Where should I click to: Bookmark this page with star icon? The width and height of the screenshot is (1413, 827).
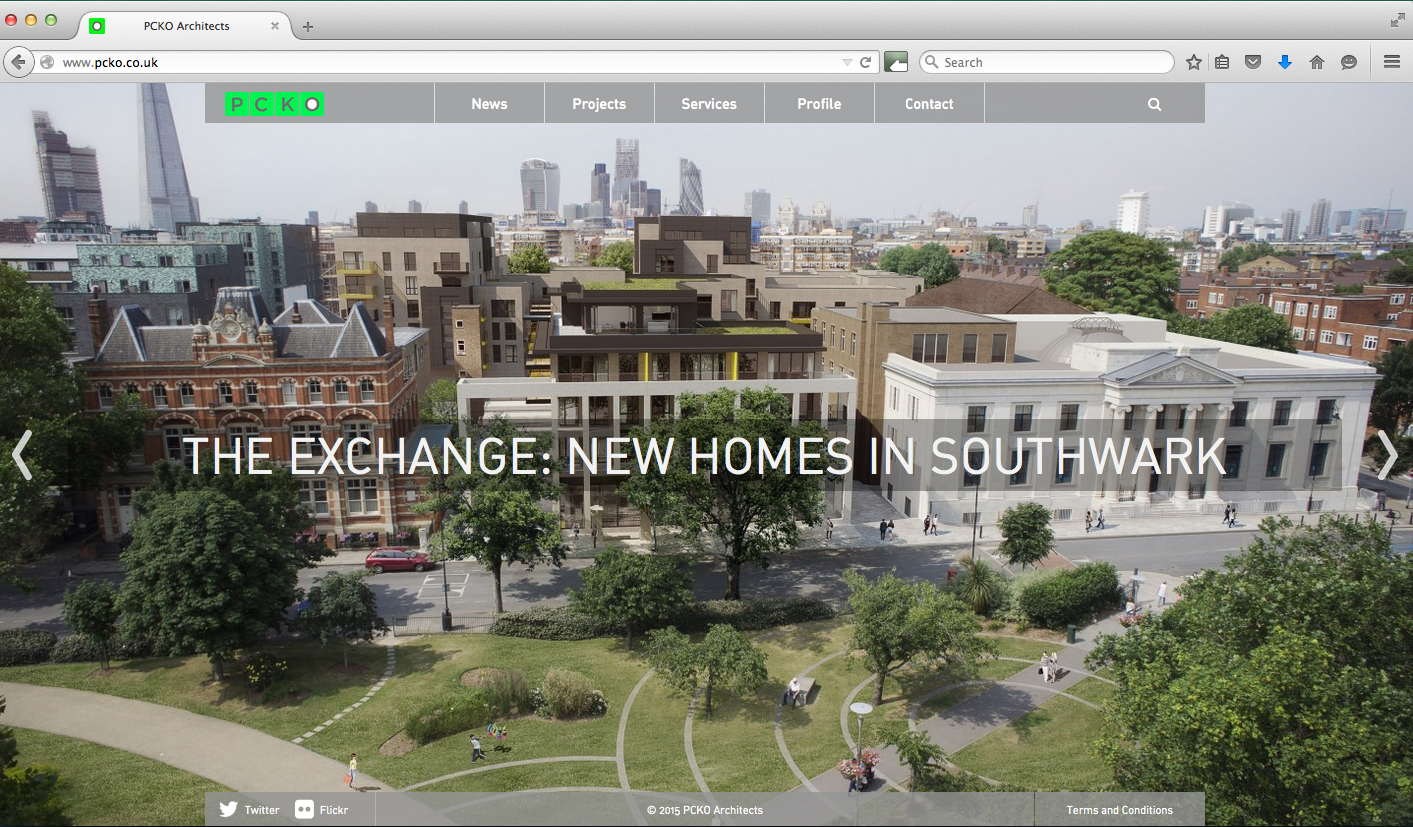pyautogui.click(x=1194, y=62)
